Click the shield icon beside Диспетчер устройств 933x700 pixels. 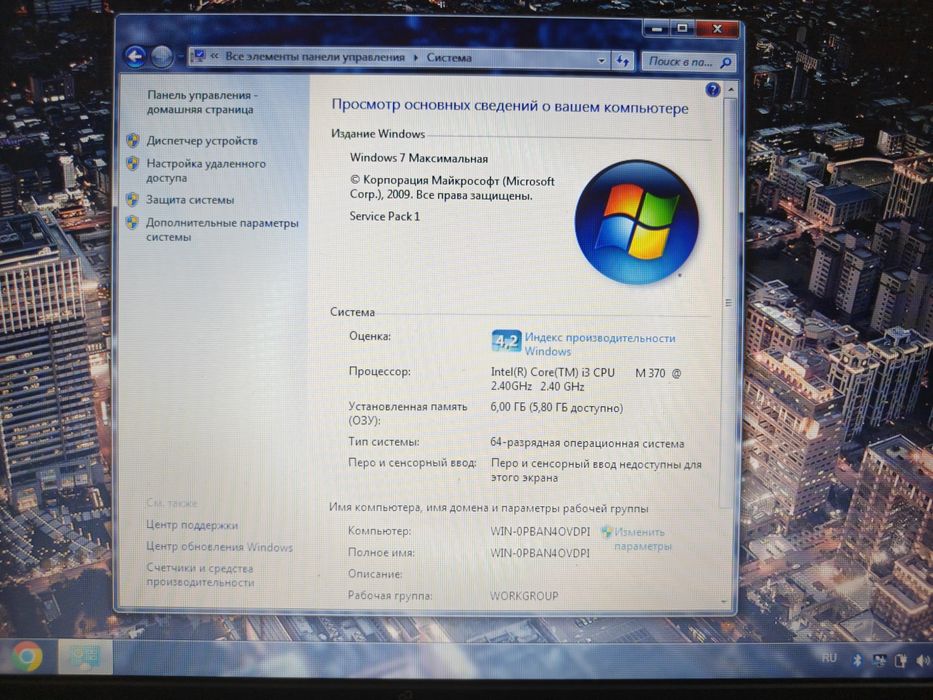133,140
